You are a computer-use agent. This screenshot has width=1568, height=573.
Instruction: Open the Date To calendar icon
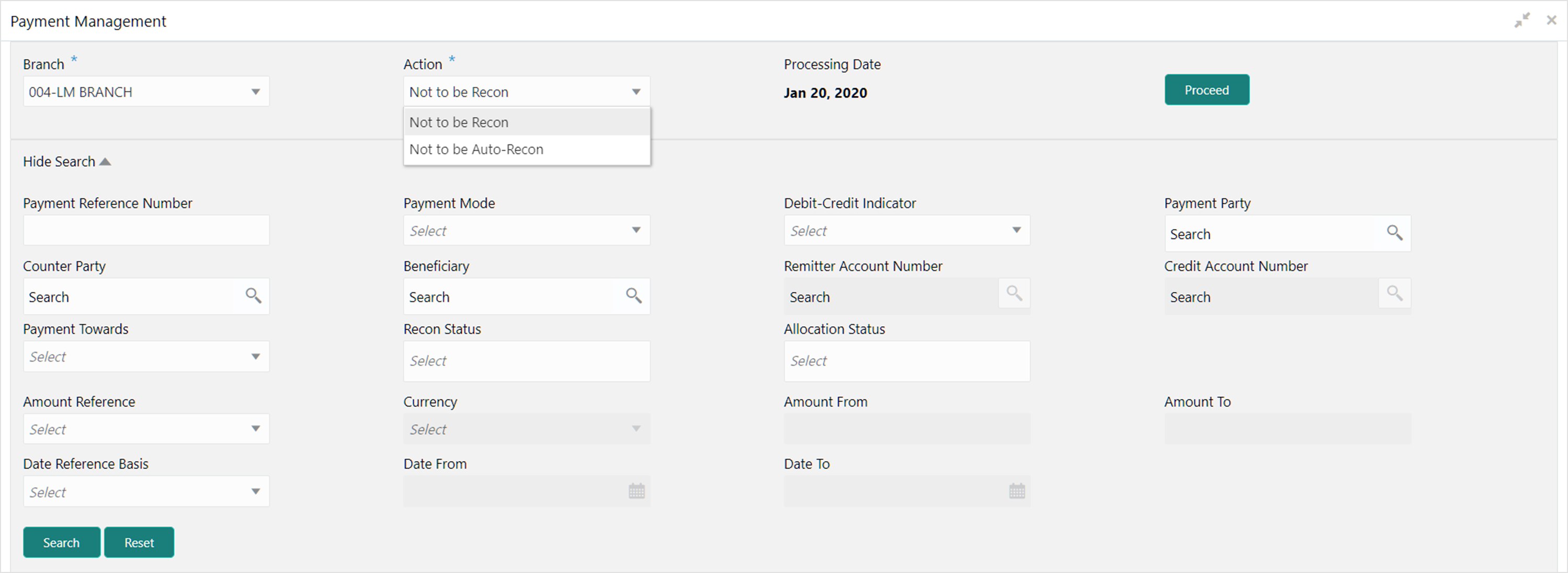(x=1017, y=491)
